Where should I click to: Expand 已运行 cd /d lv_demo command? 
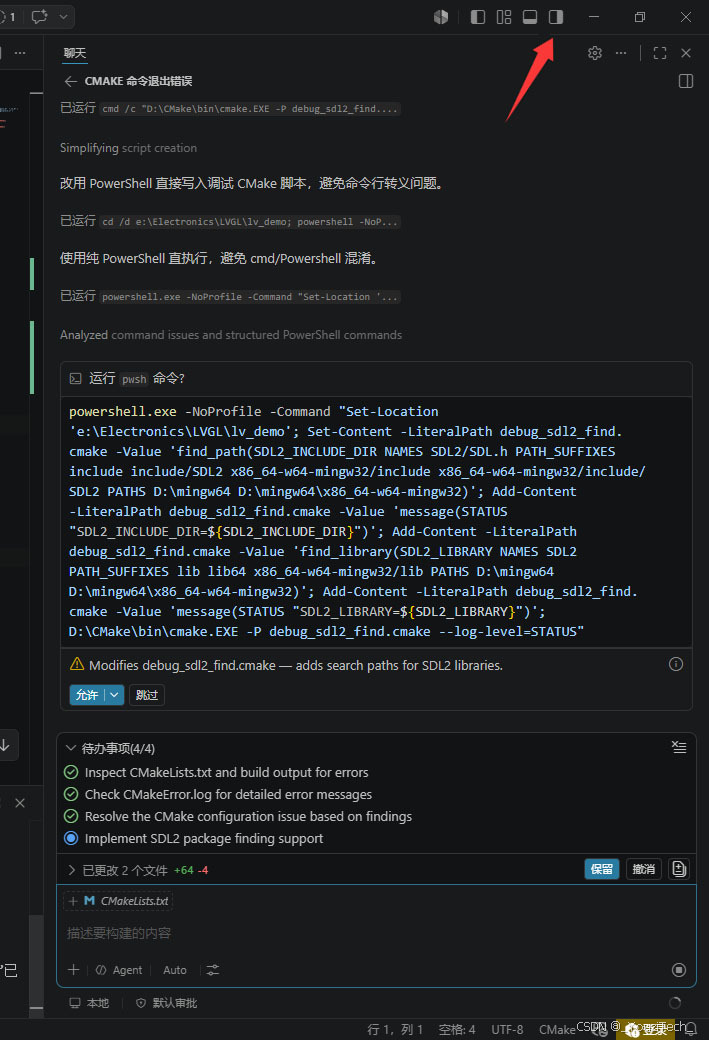[229, 221]
